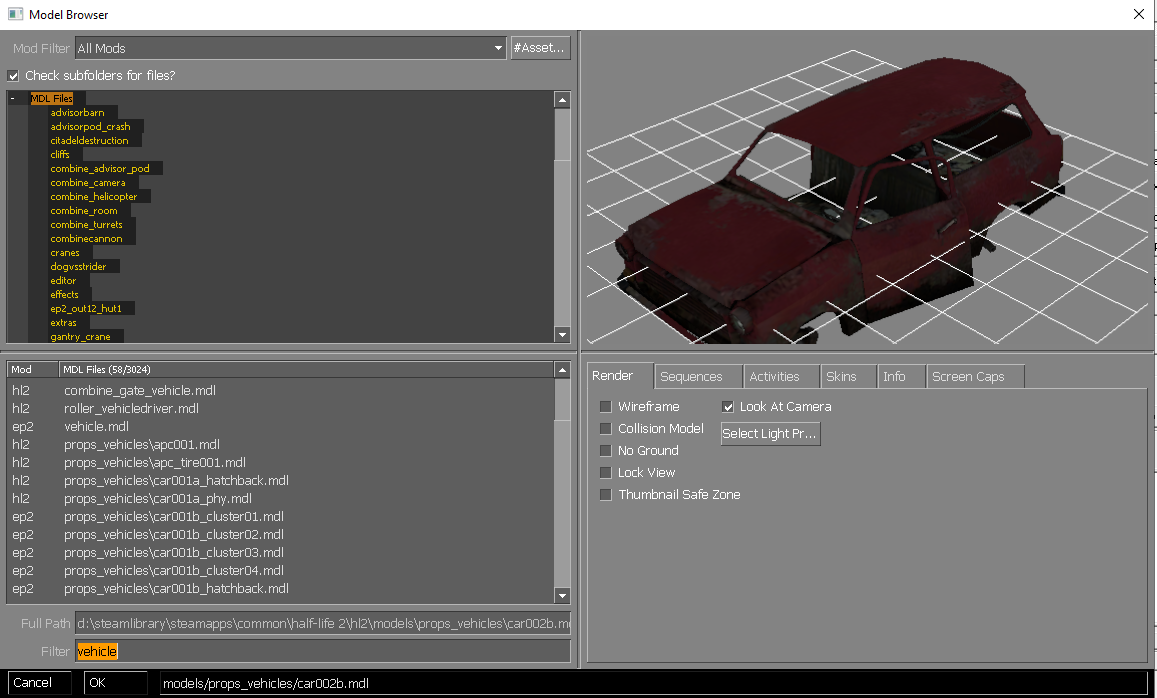This screenshot has height=698, width=1157.
Task: Enable the Collision Model checkbox
Action: click(x=606, y=429)
